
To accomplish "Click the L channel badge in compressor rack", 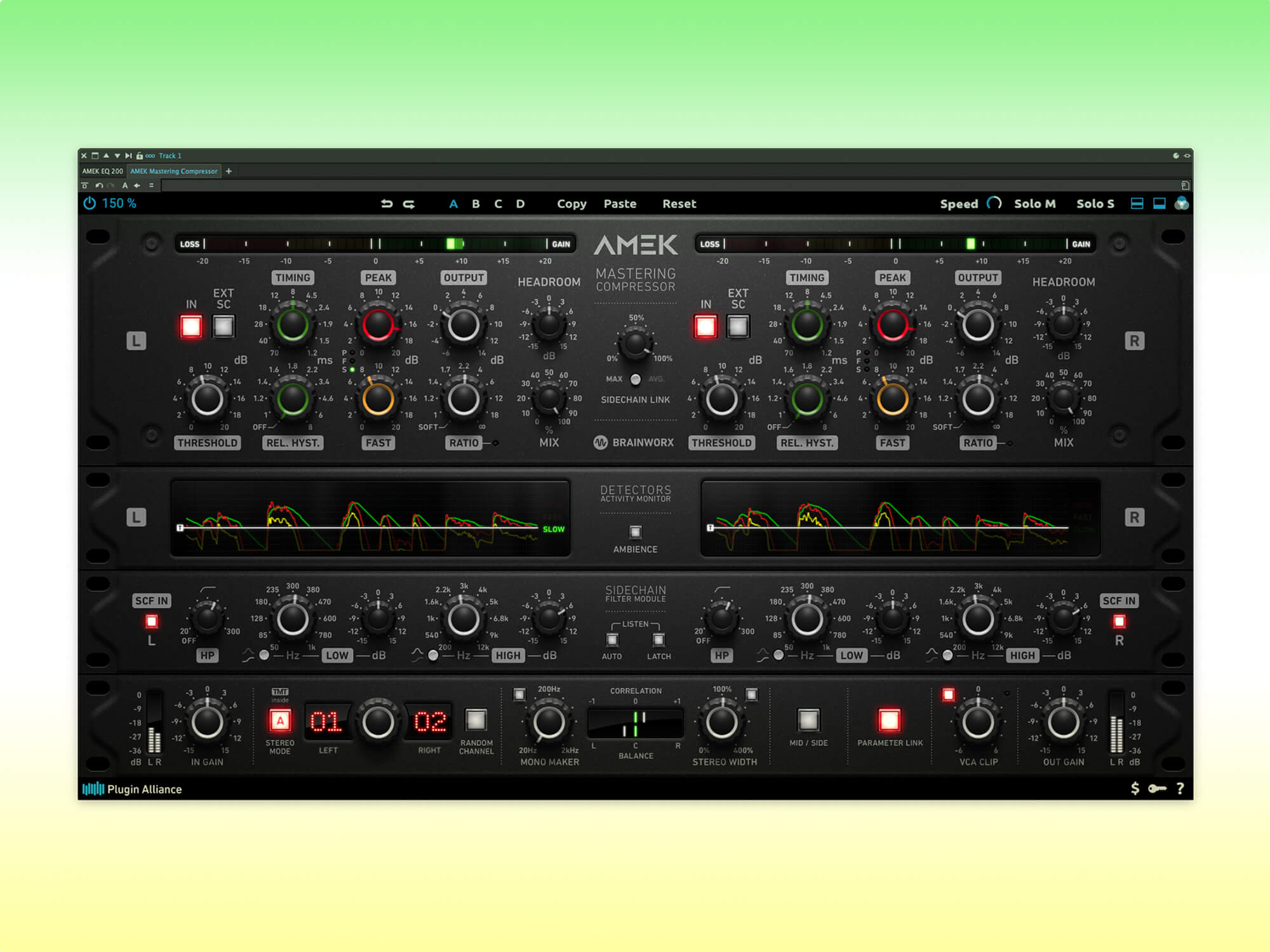I will click(x=136, y=341).
